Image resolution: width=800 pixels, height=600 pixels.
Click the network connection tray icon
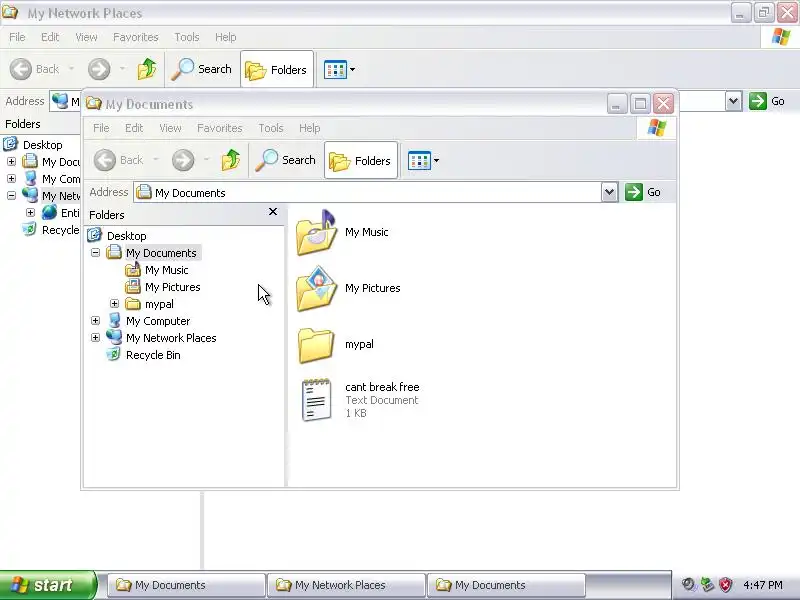(707, 585)
